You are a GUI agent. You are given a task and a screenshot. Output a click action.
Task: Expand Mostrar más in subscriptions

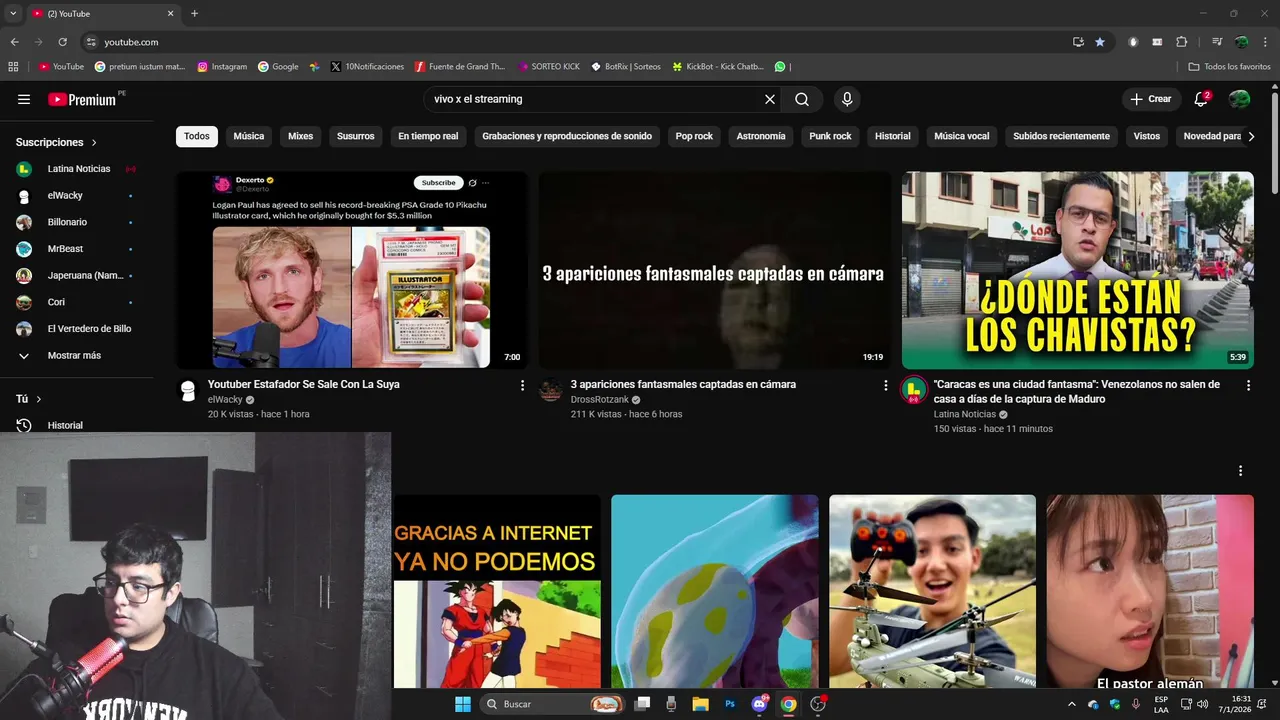click(75, 355)
